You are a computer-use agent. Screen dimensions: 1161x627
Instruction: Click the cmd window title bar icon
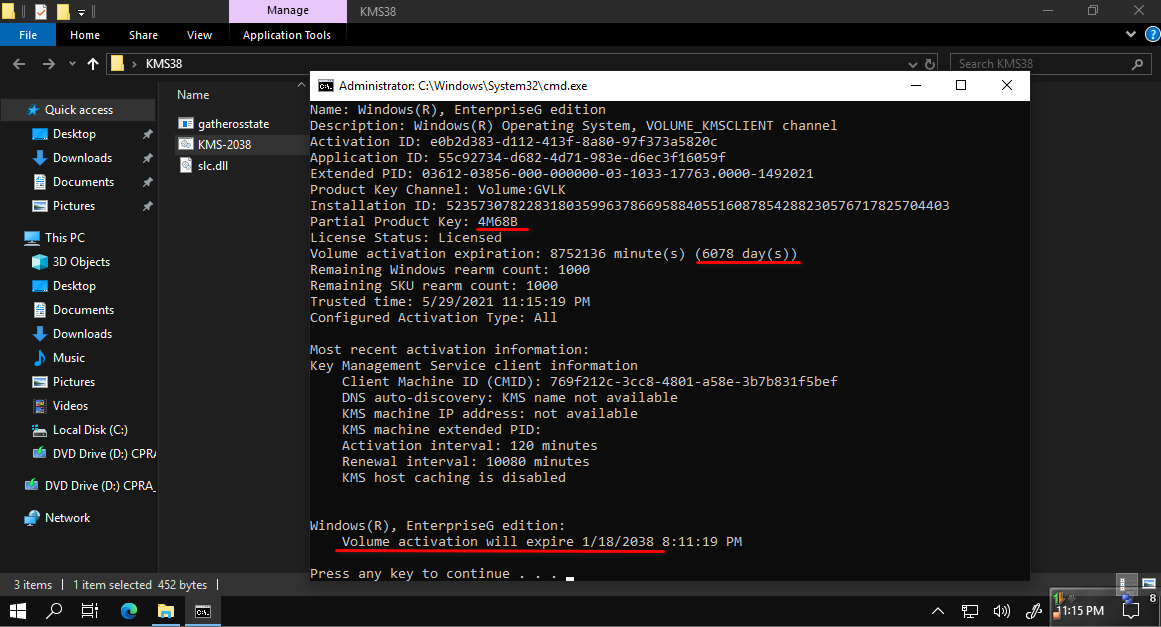pos(325,86)
